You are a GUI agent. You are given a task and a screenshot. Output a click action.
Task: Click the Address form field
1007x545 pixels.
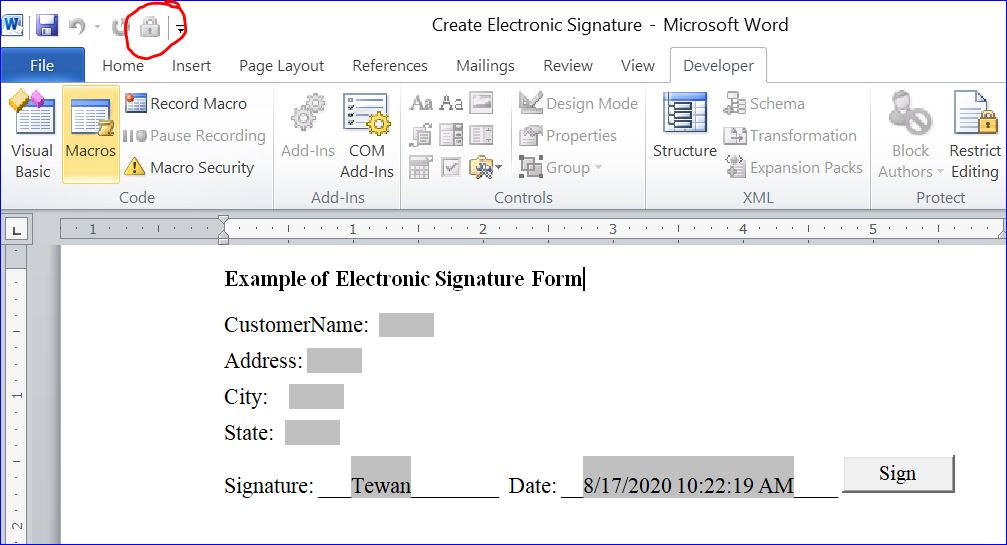click(334, 361)
